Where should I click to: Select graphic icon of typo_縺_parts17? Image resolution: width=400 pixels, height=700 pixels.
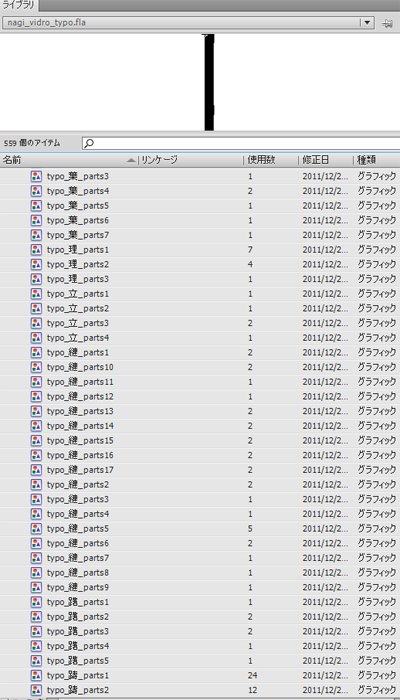click(x=36, y=470)
